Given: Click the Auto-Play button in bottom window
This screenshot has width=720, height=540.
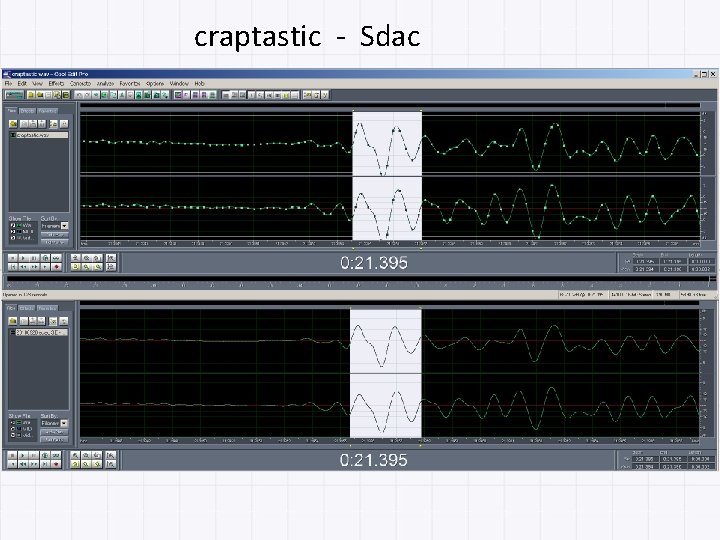Looking at the screenshot, I should 54,432.
